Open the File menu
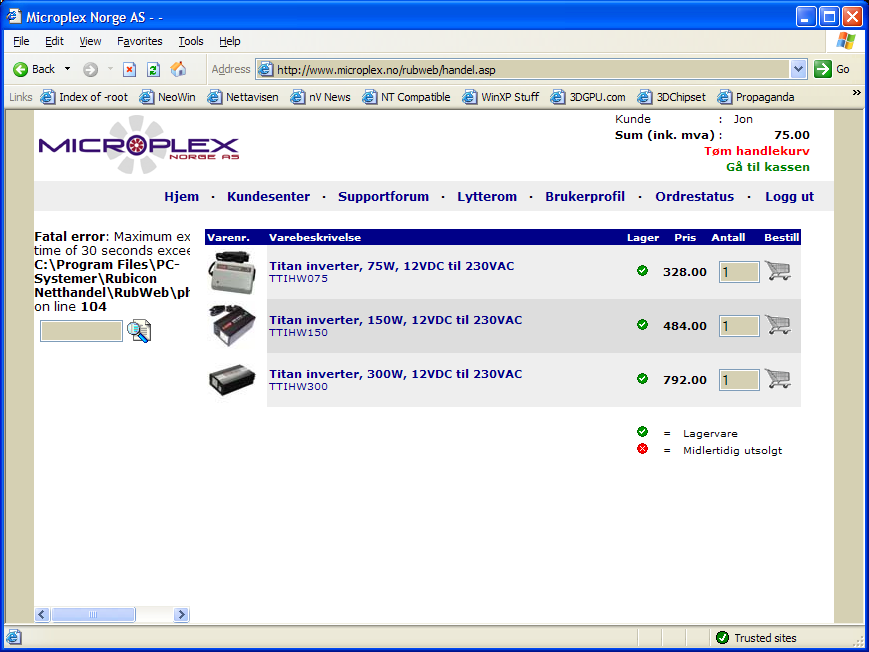The height and width of the screenshot is (652, 869). point(21,41)
